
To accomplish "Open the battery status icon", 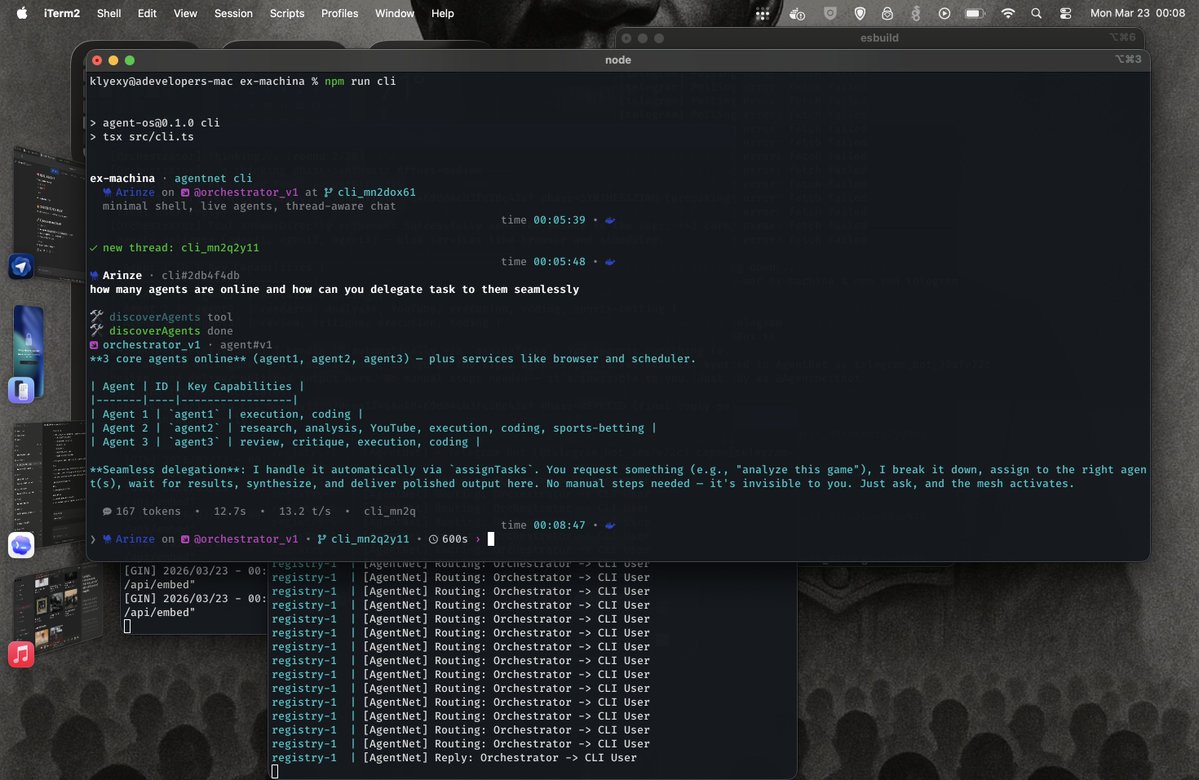I will (974, 13).
